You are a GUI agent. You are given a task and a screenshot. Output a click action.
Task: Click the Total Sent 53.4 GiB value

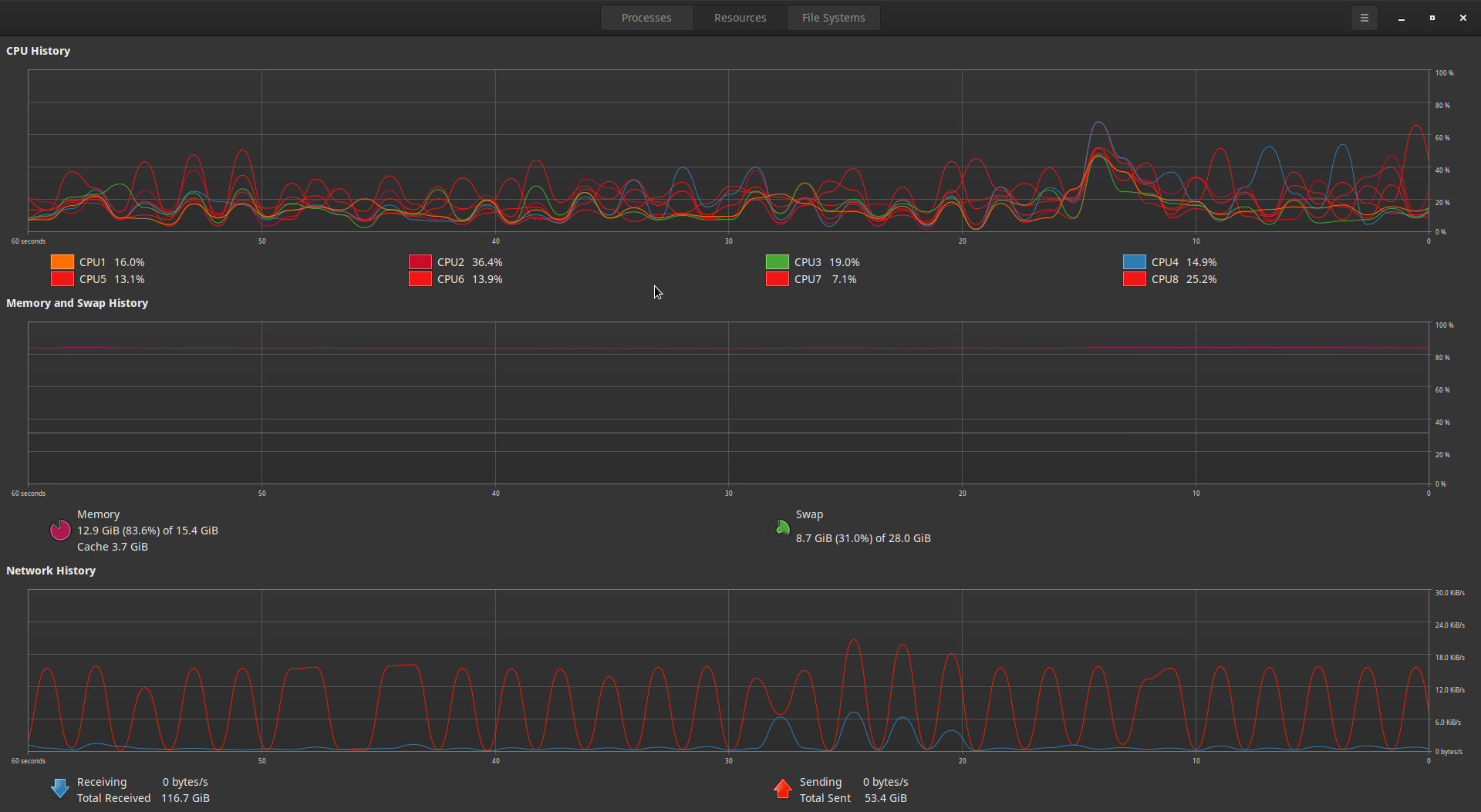point(886,798)
